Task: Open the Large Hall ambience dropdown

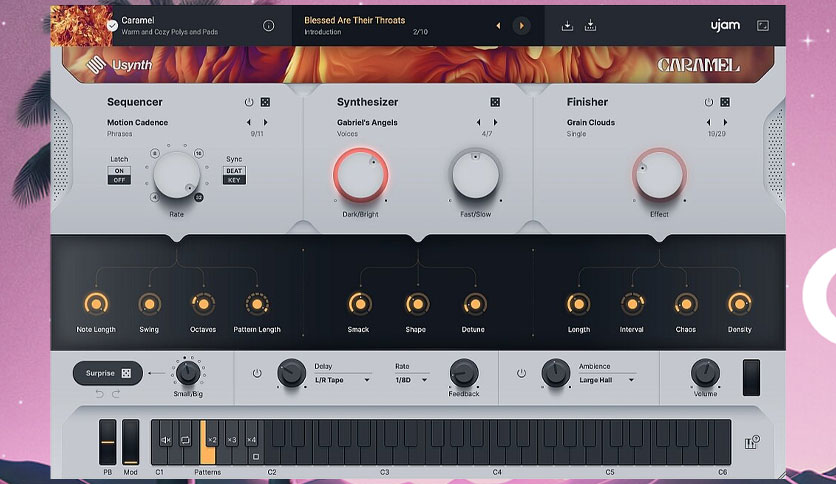Action: [607, 380]
